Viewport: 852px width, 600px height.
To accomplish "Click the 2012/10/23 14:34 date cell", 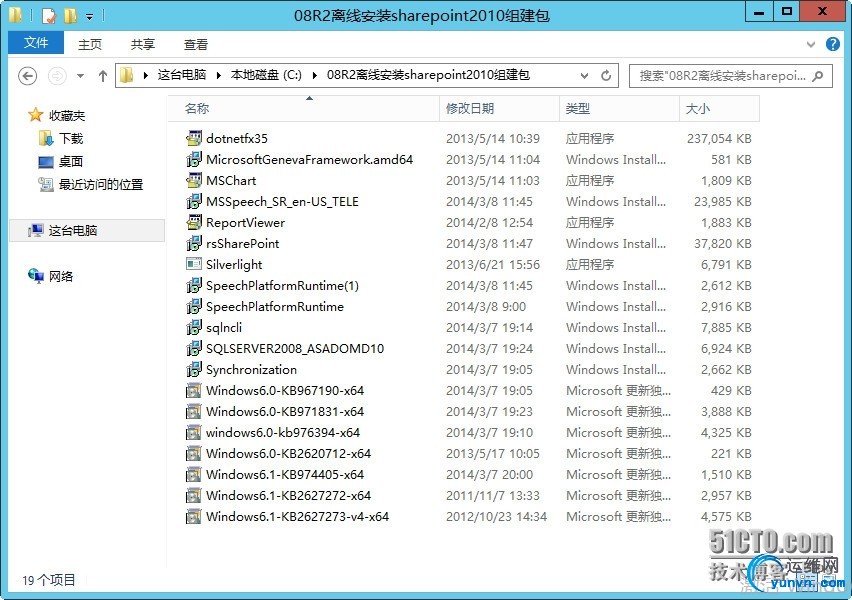I will point(496,517).
